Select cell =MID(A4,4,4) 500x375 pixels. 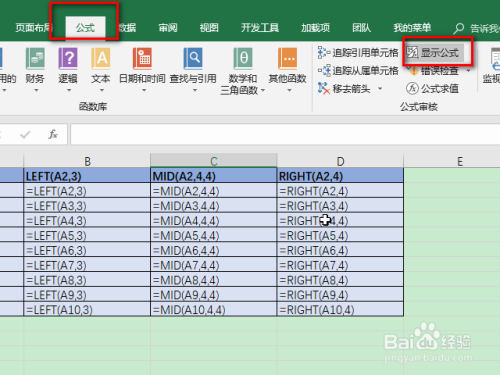(214, 220)
